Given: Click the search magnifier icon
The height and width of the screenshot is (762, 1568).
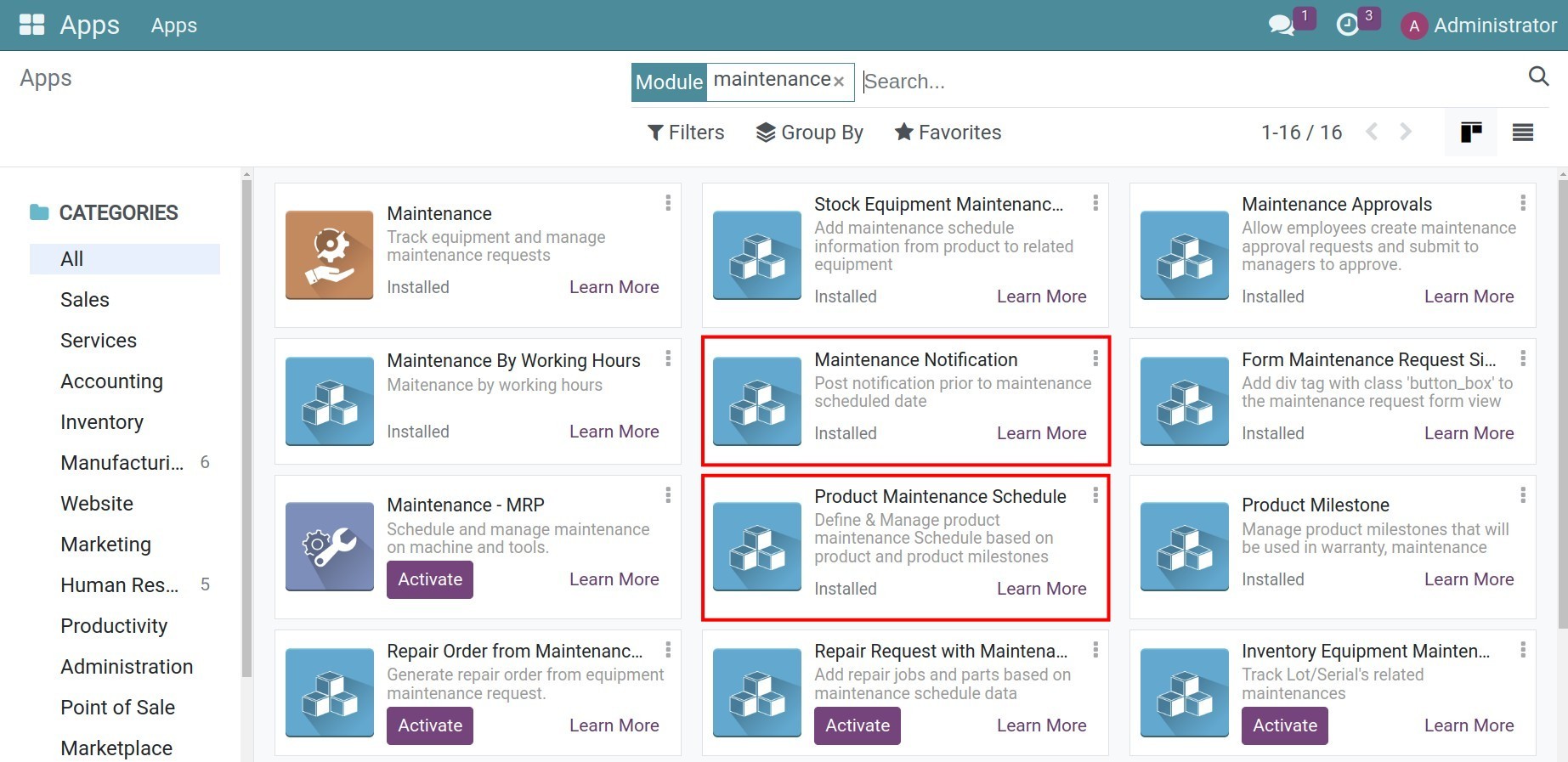Looking at the screenshot, I should point(1538,76).
